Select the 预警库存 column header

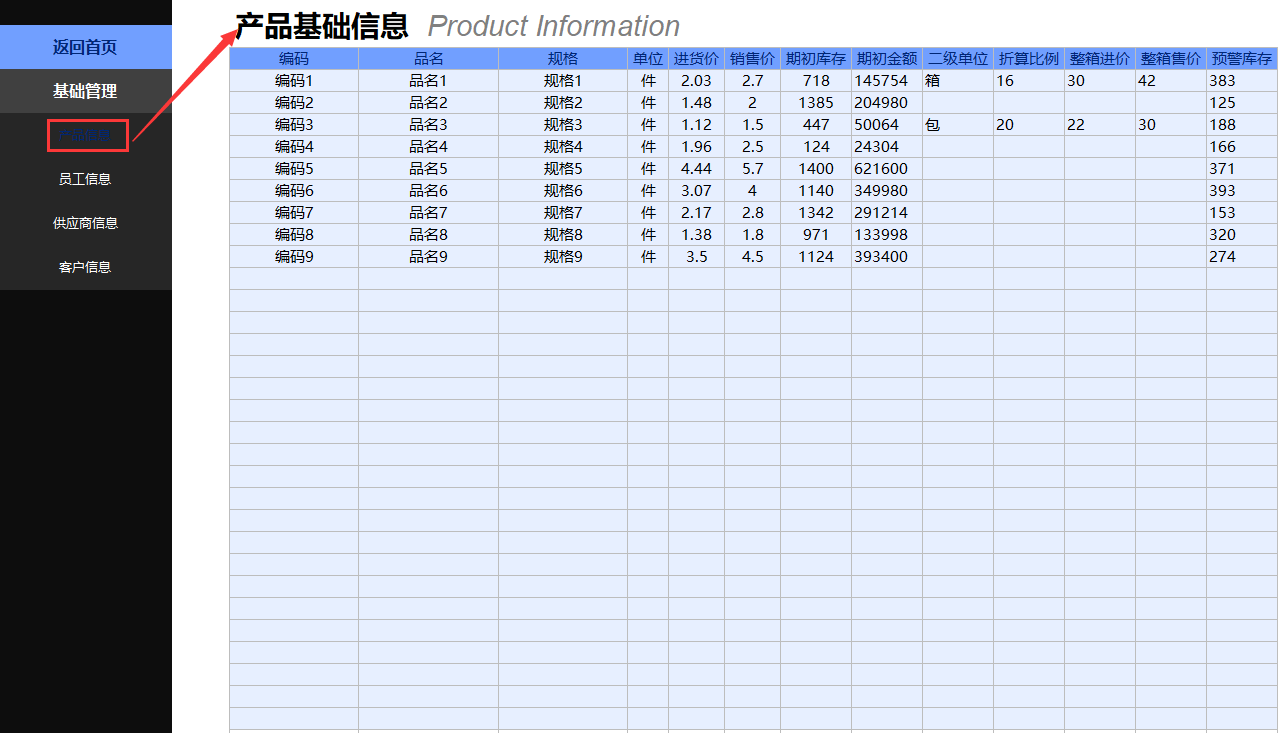pyautogui.click(x=1241, y=58)
